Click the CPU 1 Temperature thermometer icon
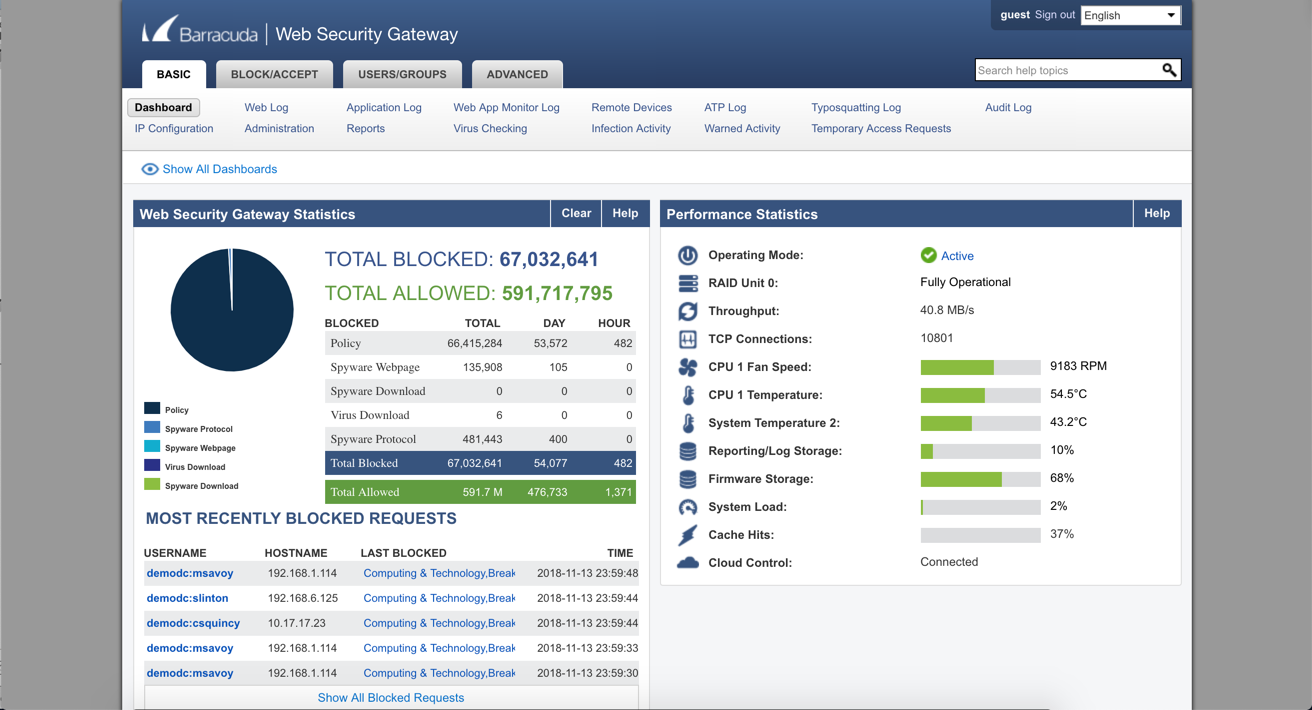 point(688,395)
